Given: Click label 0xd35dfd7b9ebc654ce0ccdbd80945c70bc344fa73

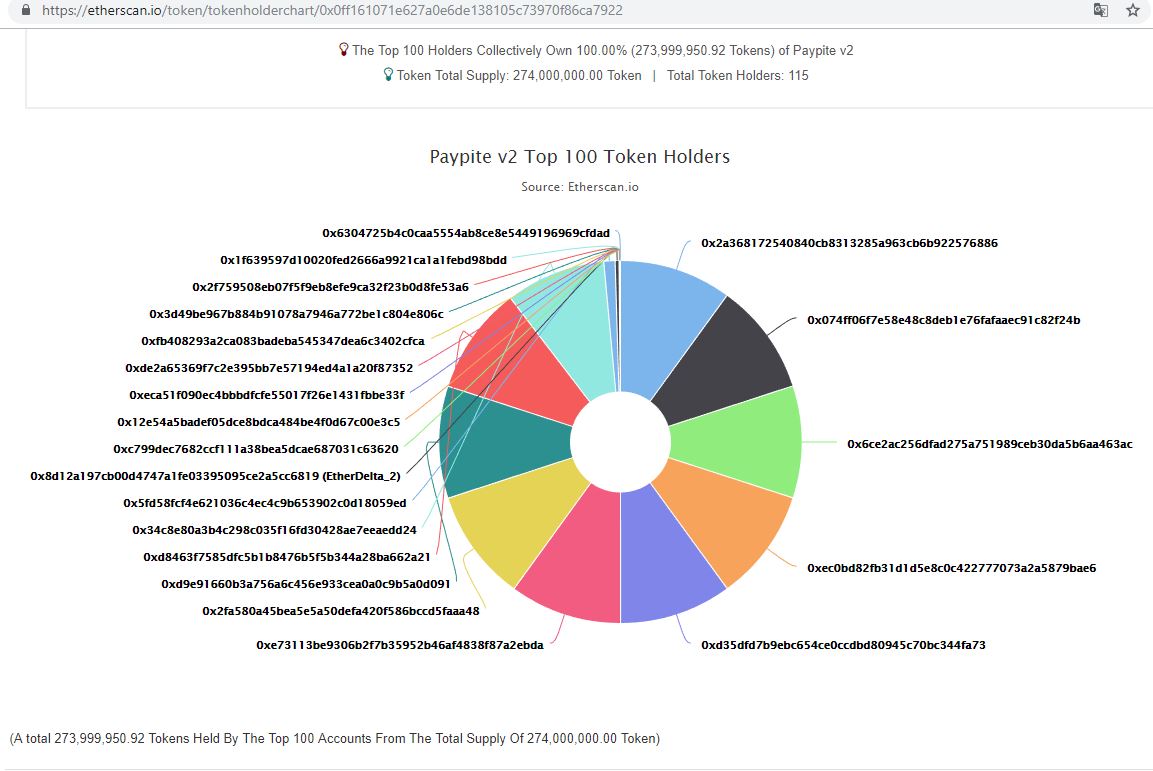Looking at the screenshot, I should [x=843, y=645].
